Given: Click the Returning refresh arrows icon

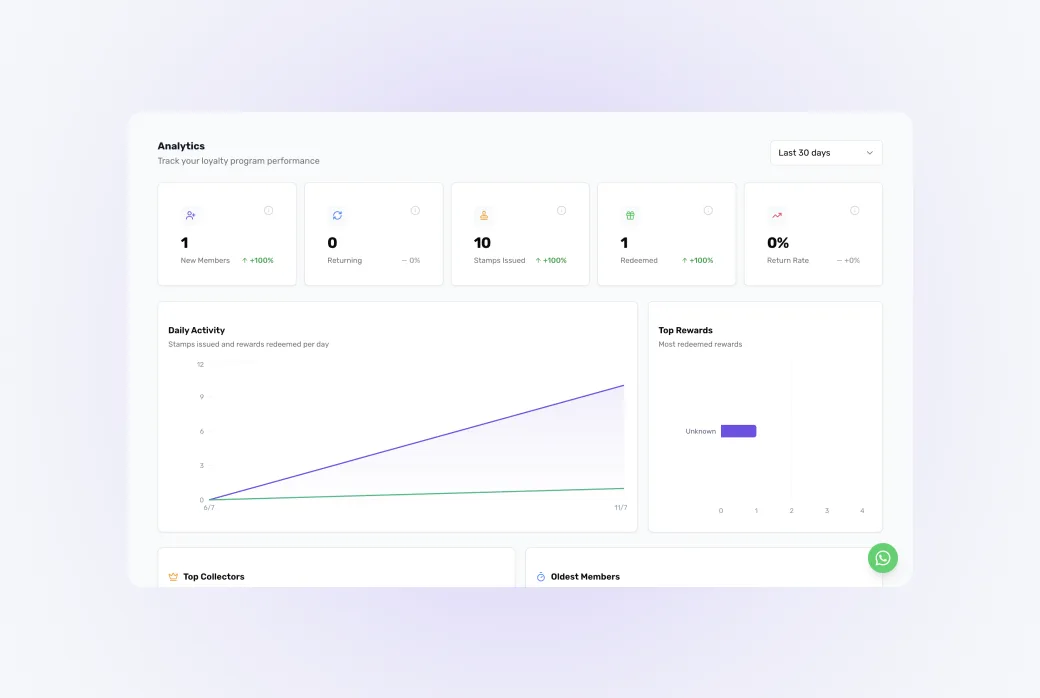Looking at the screenshot, I should pos(337,215).
